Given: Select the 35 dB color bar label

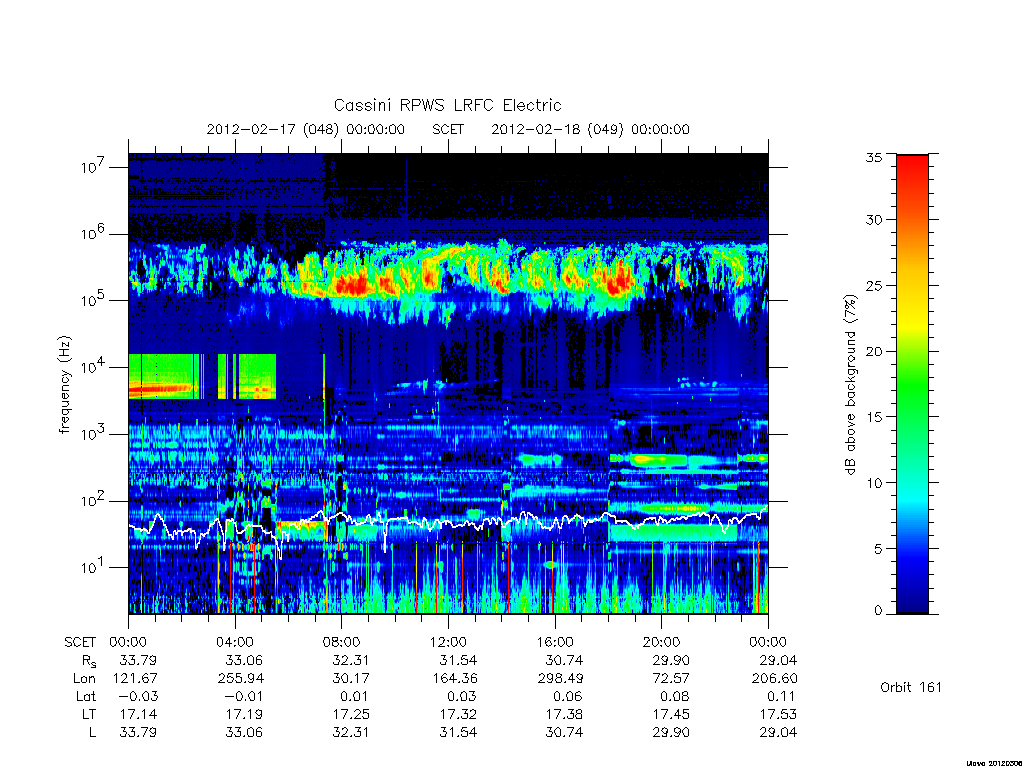Looking at the screenshot, I should coord(874,157).
